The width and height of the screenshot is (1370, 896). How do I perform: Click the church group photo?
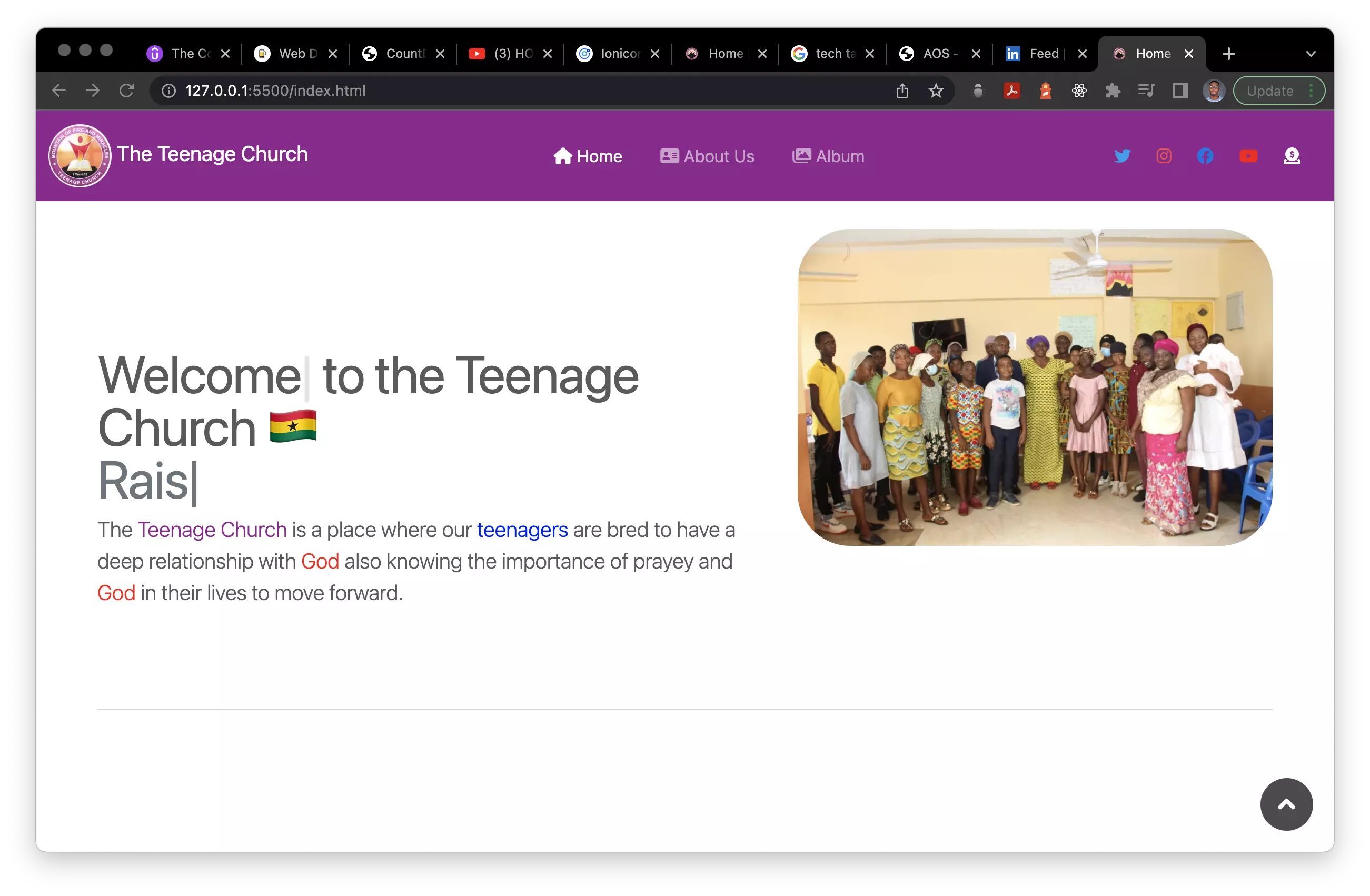point(1035,387)
